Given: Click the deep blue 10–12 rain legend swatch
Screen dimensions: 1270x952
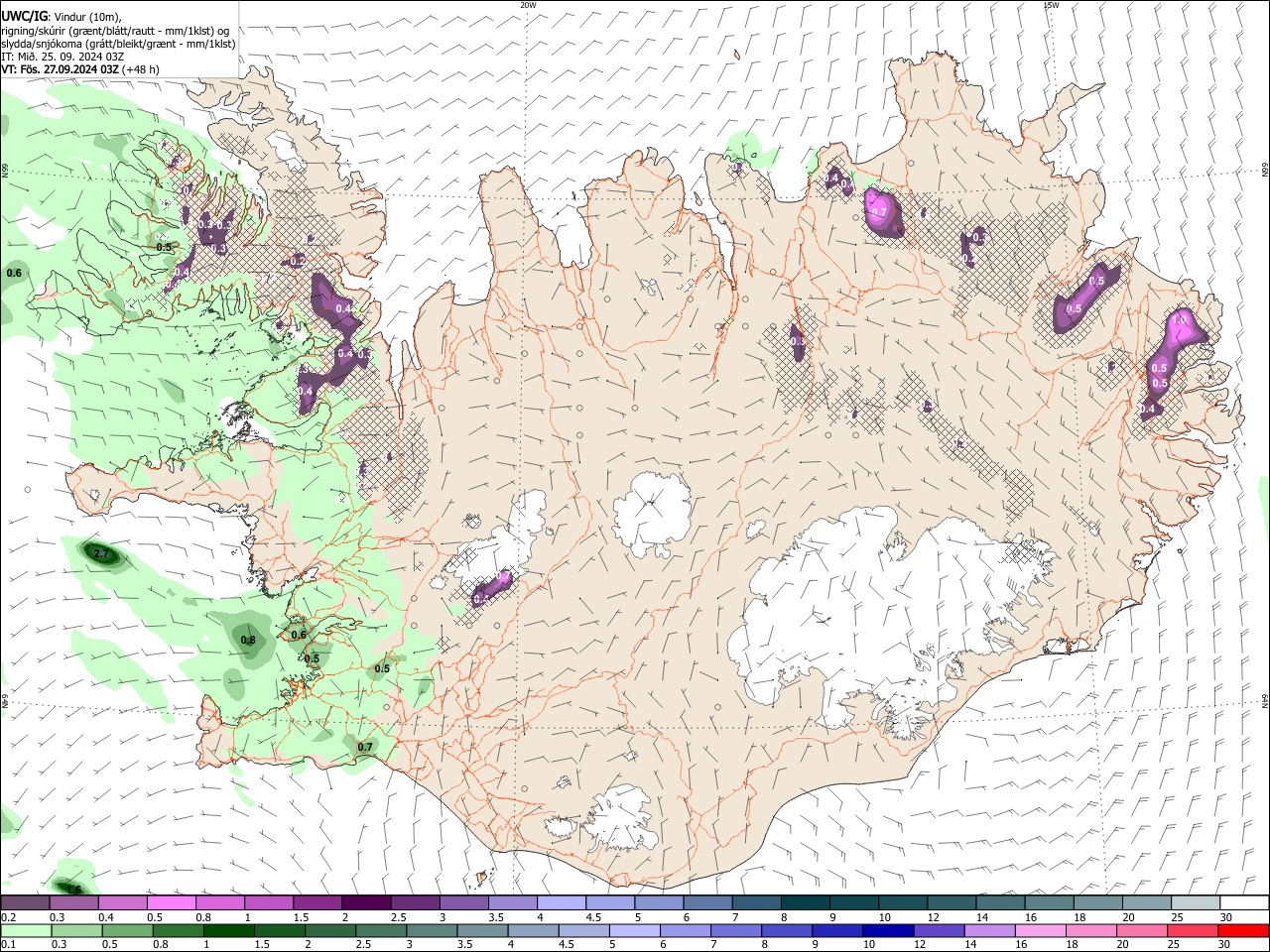Looking at the screenshot, I should coord(889,930).
